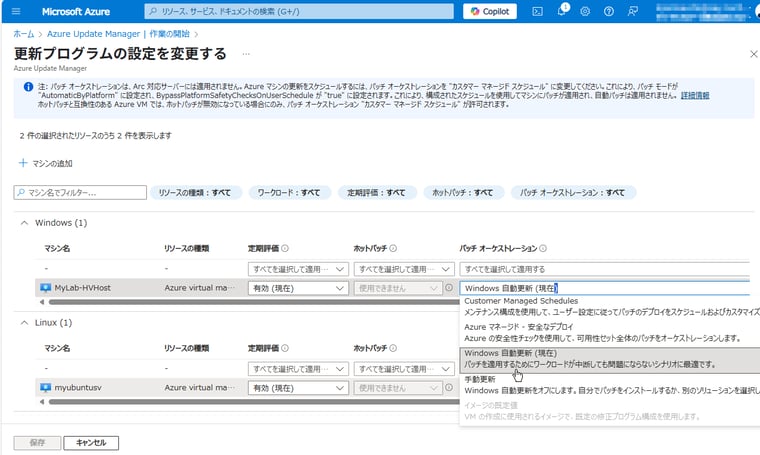Choose Customer Managed Schedules option
Screen dimensions: 760x455
(610, 307)
